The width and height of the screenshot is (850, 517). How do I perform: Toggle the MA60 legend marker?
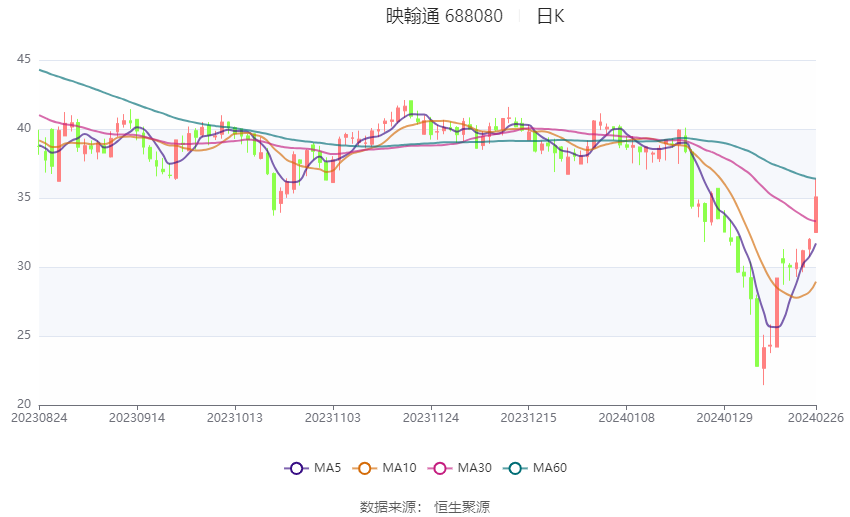pyautogui.click(x=515, y=468)
